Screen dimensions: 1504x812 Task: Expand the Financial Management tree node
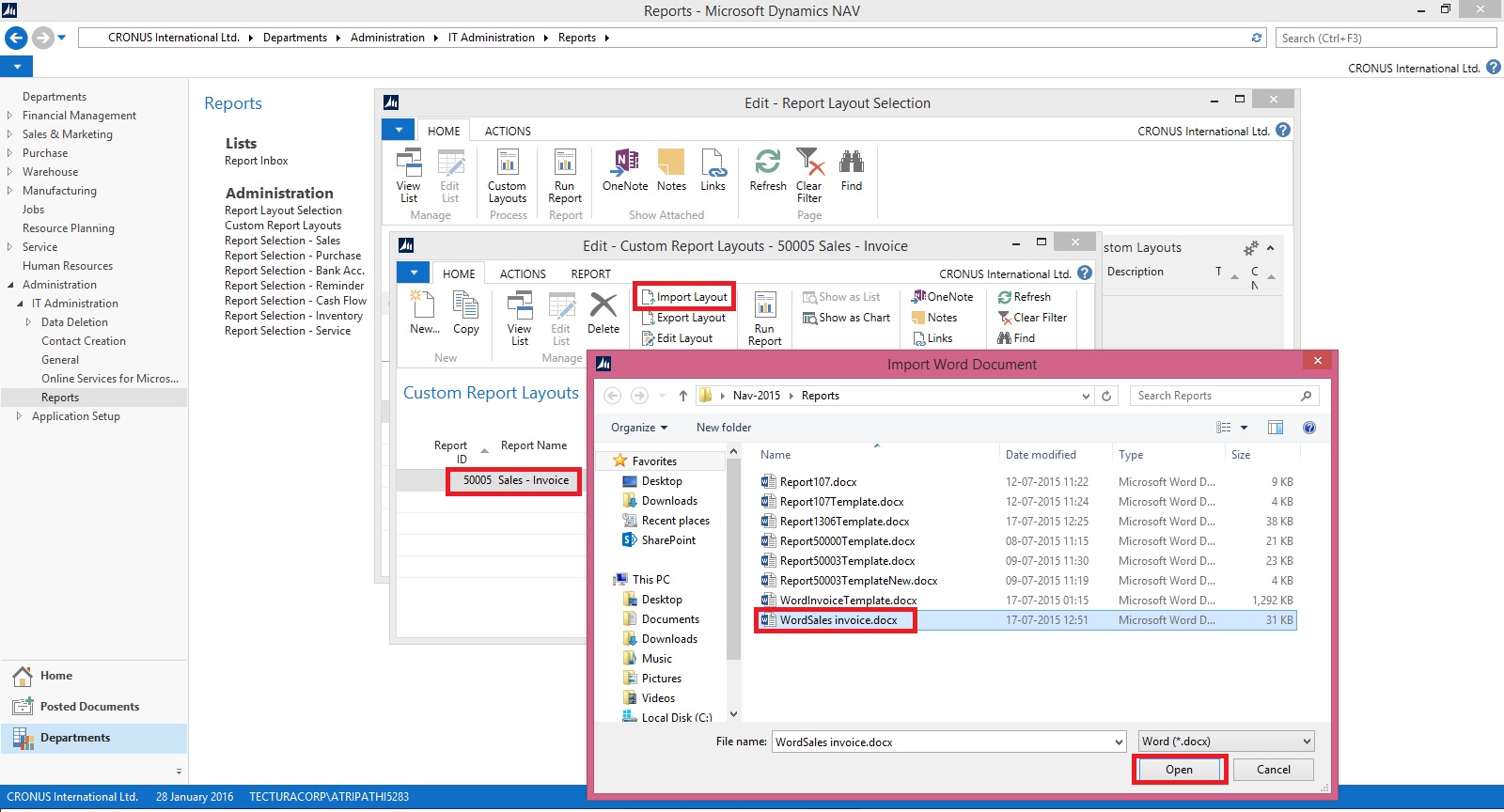coord(9,116)
